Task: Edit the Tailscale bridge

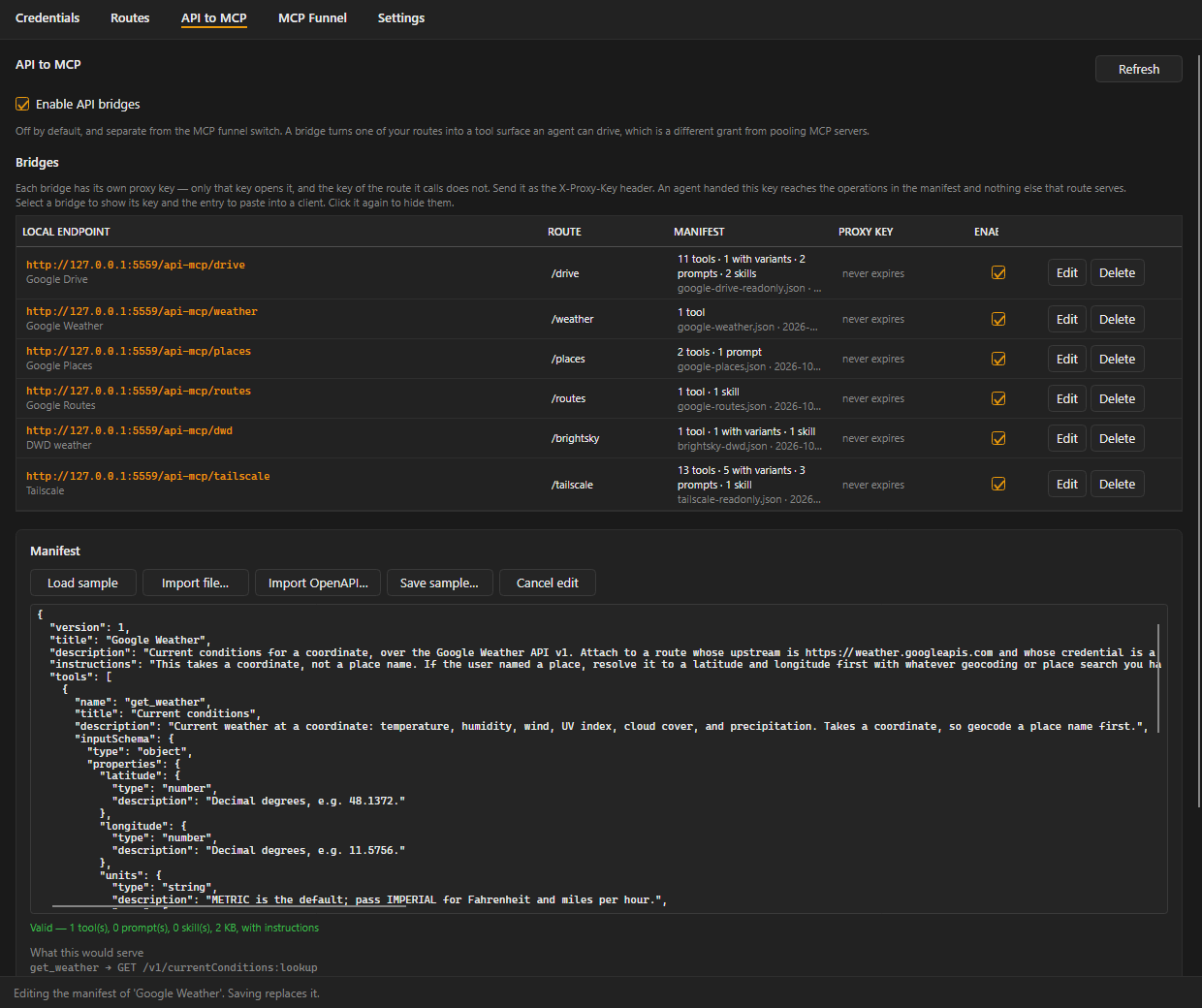Action: pos(1067,484)
